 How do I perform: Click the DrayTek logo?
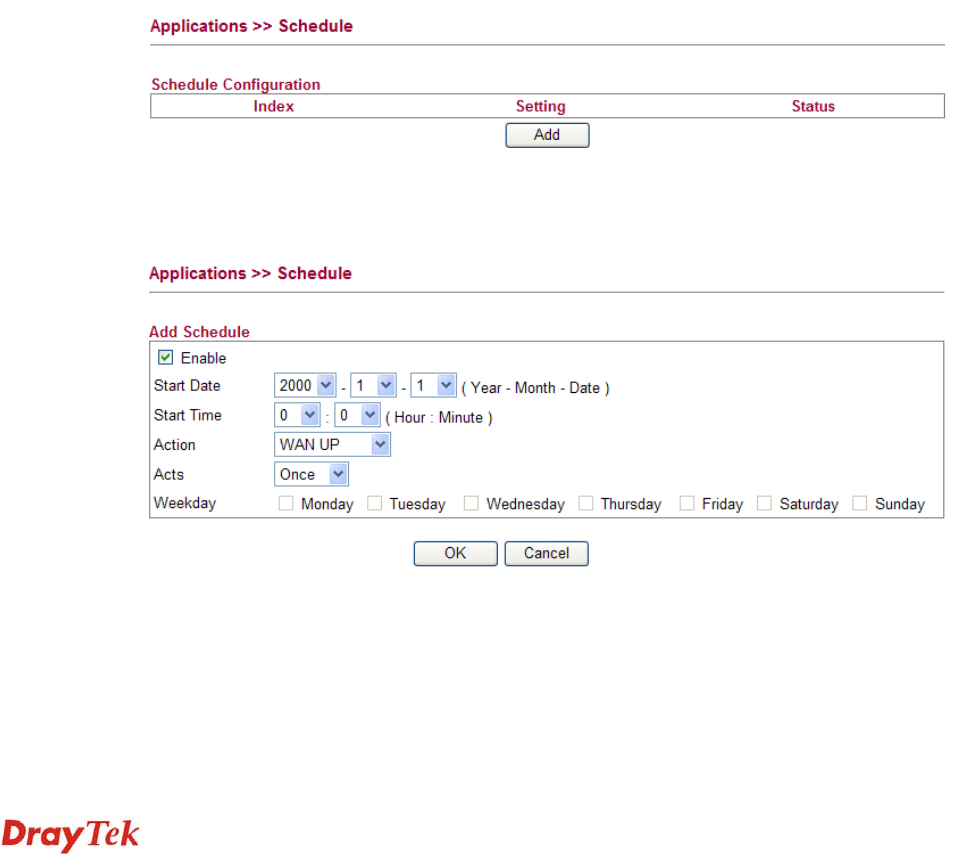71,835
